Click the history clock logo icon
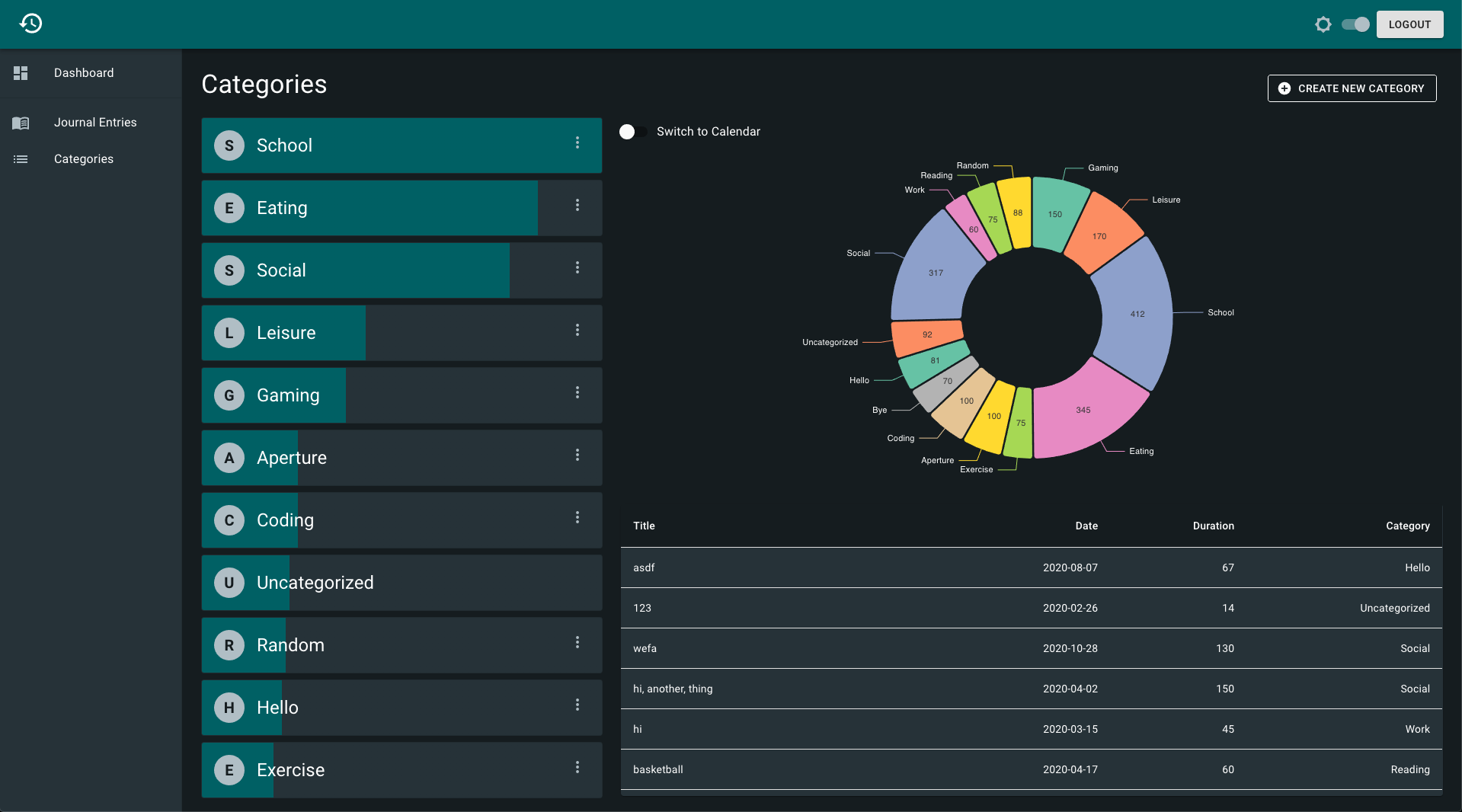The image size is (1462, 812). (x=30, y=24)
